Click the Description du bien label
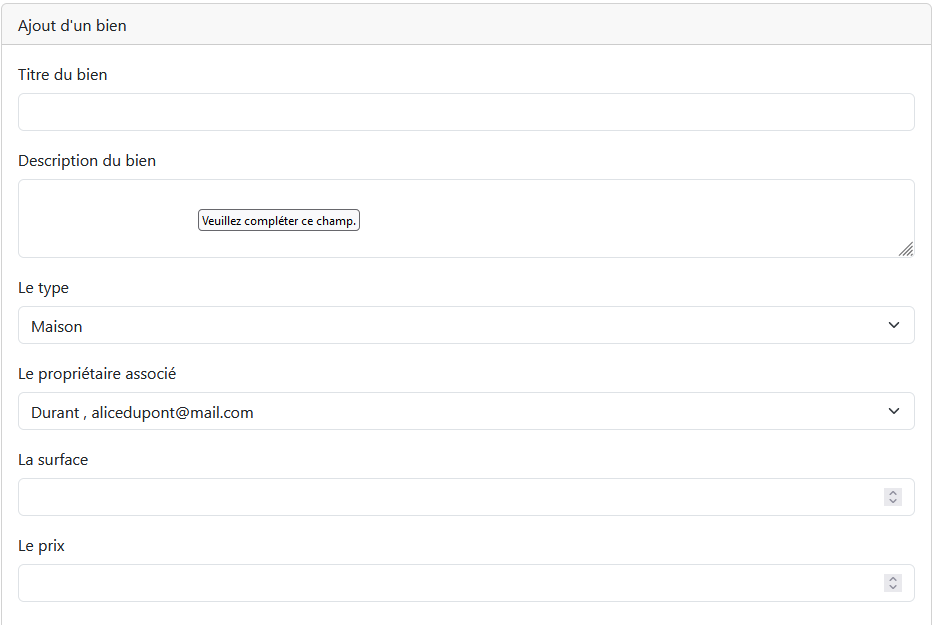This screenshot has width=935, height=625. tap(87, 160)
